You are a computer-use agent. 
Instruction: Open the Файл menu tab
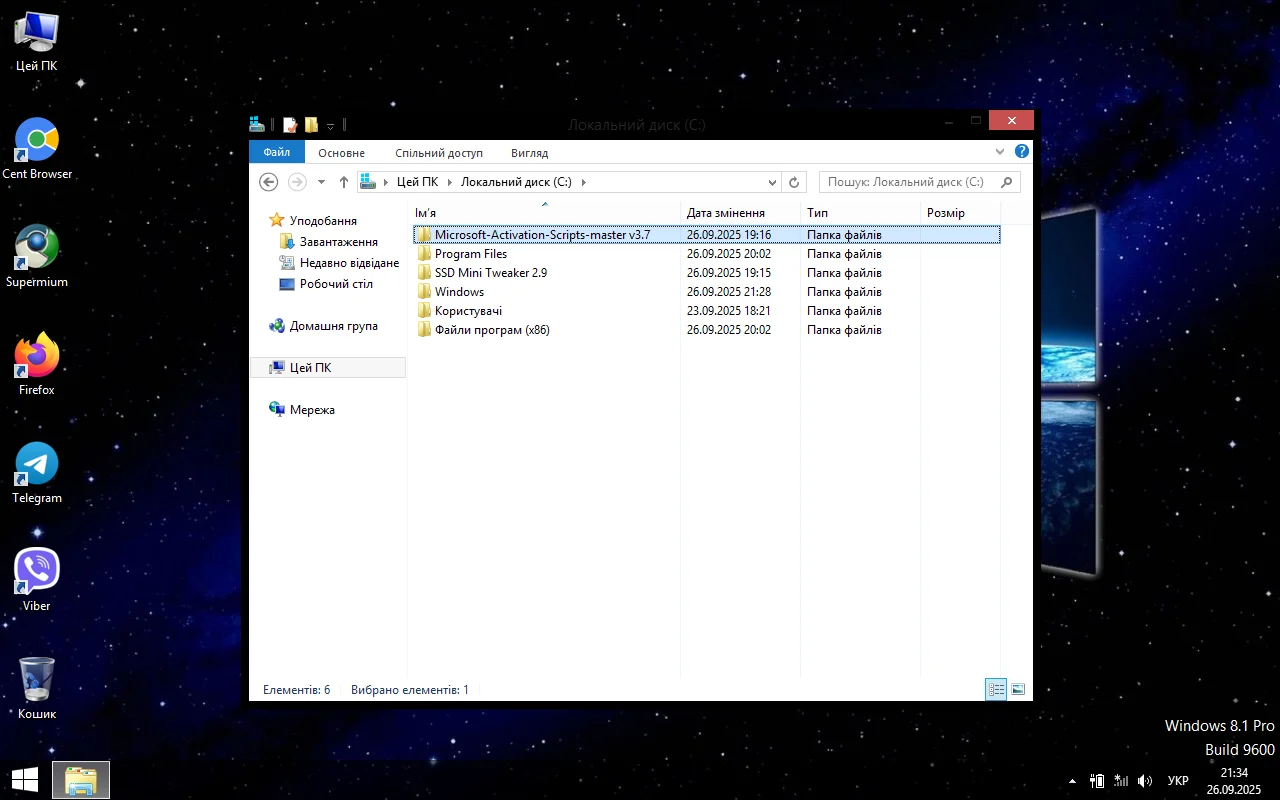pyautogui.click(x=277, y=153)
